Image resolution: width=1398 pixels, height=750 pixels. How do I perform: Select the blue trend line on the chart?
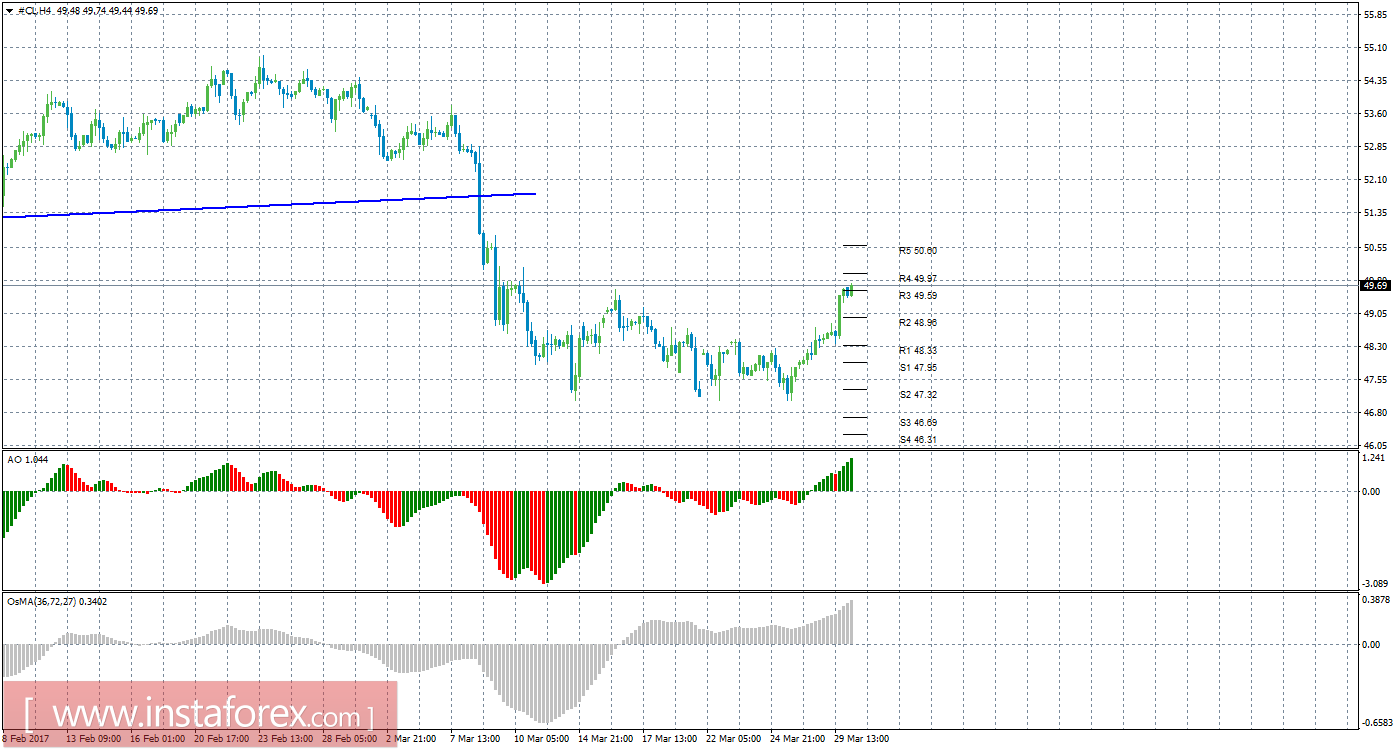270,204
